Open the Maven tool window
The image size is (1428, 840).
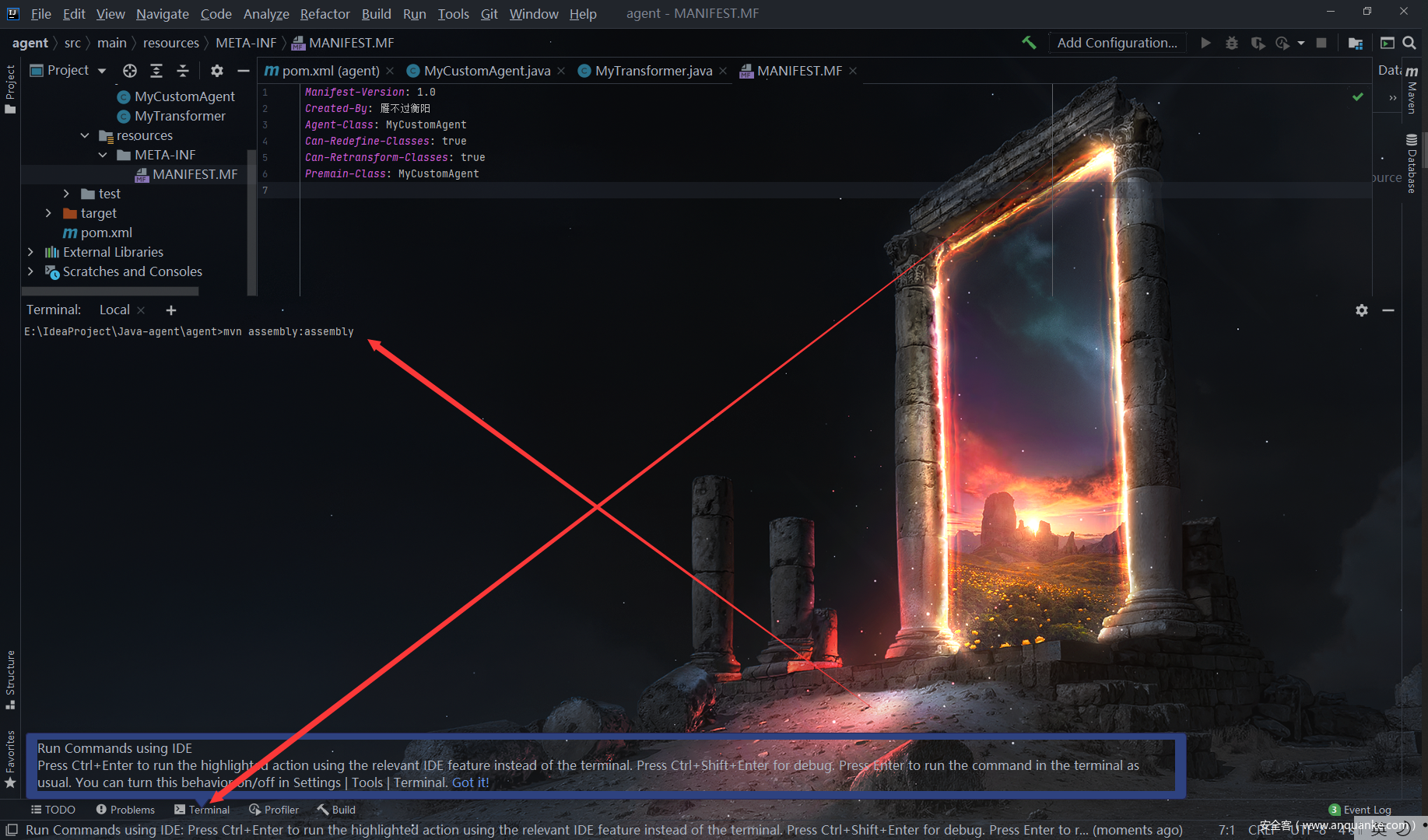tap(1412, 89)
